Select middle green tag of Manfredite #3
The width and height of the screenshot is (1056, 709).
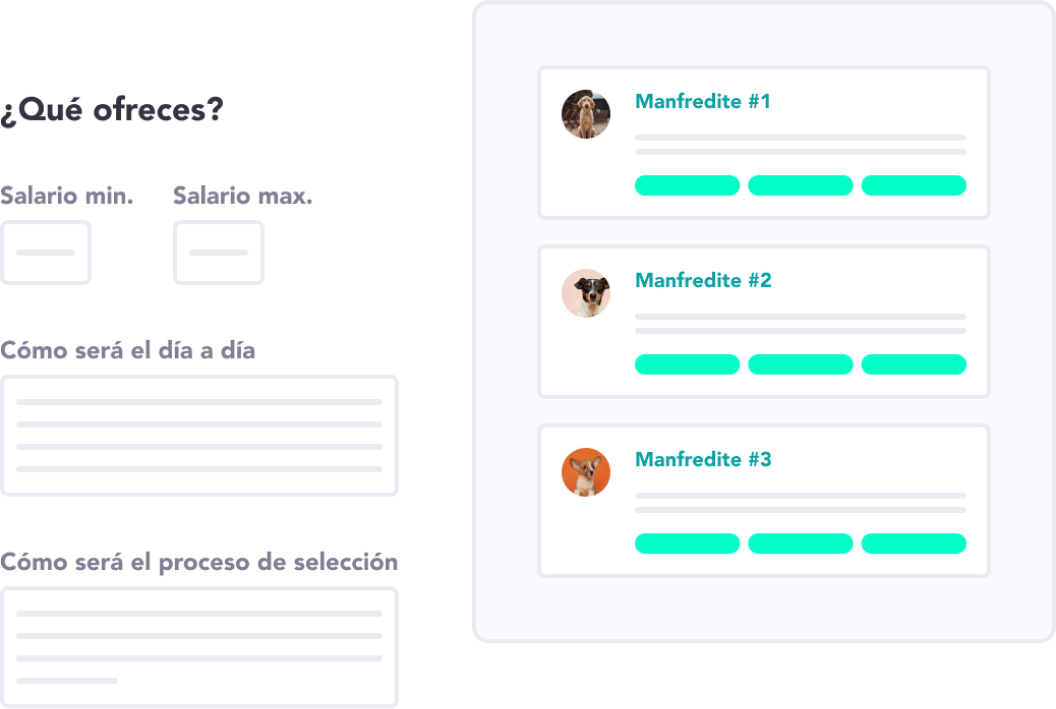800,543
